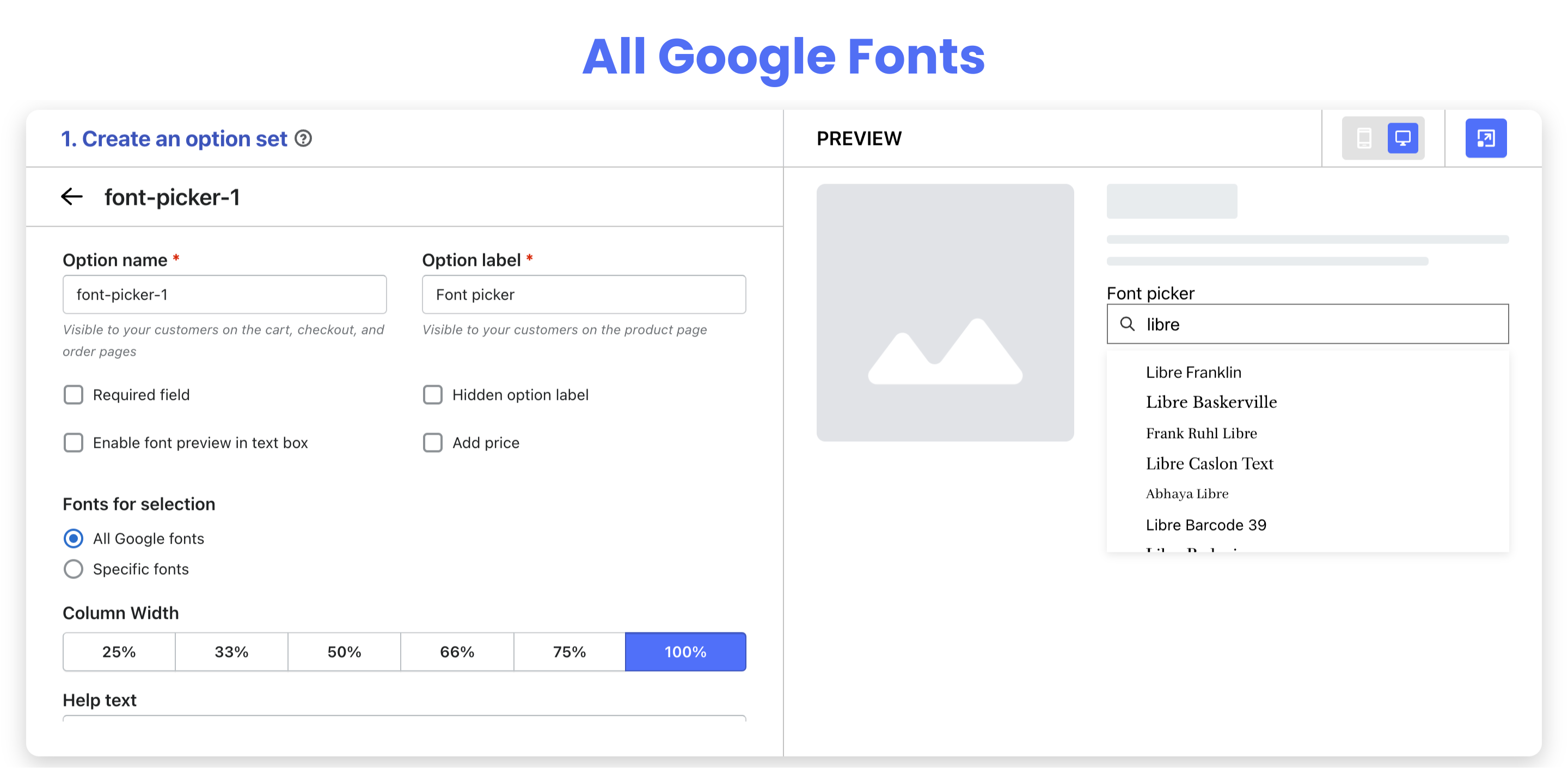Choose Libre Baskerville from font list
The image size is (1568, 768).
tap(1211, 402)
